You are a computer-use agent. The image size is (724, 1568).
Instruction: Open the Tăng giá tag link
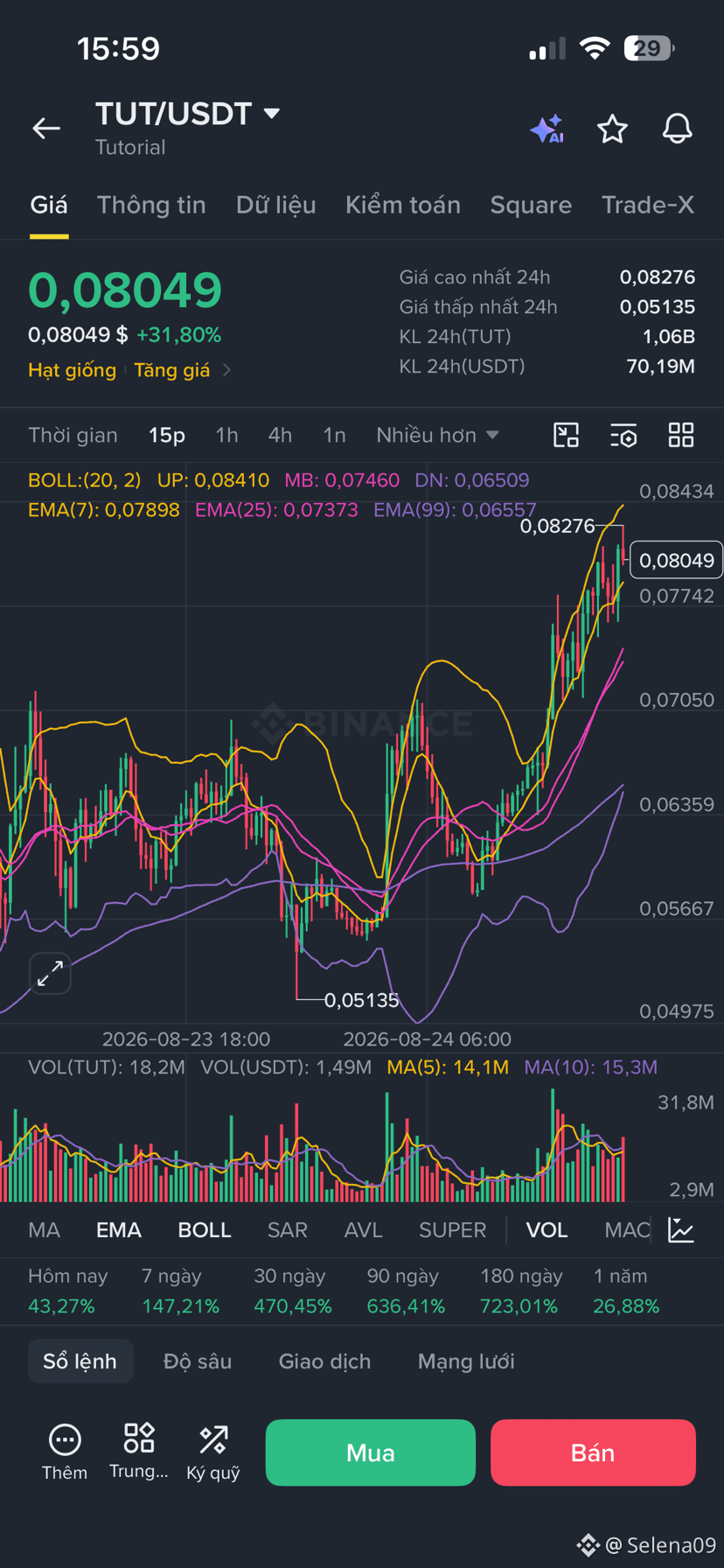[172, 370]
